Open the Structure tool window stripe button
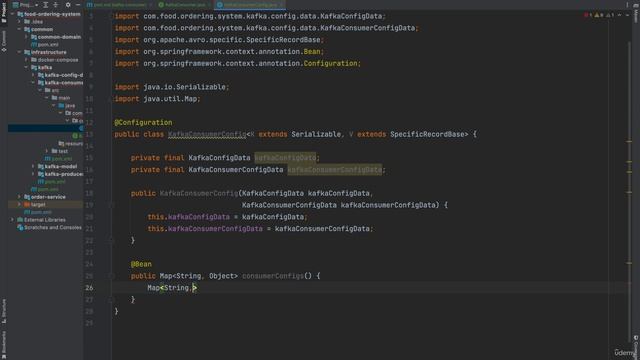Image resolution: width=640 pixels, height=360 pixels. [4, 311]
